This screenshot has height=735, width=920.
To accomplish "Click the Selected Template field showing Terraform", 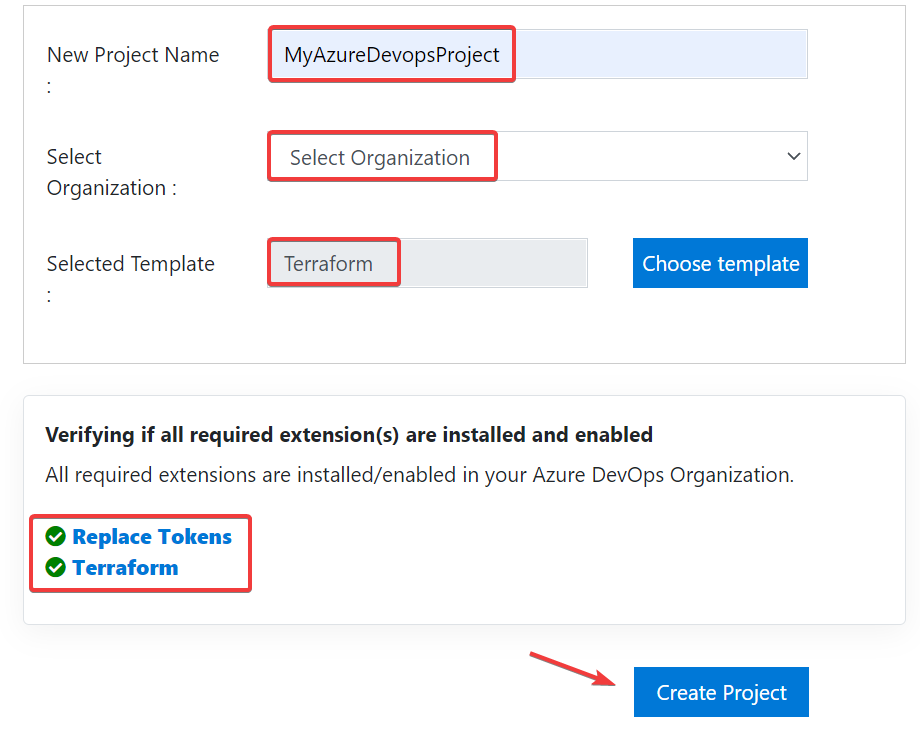I will (x=427, y=263).
